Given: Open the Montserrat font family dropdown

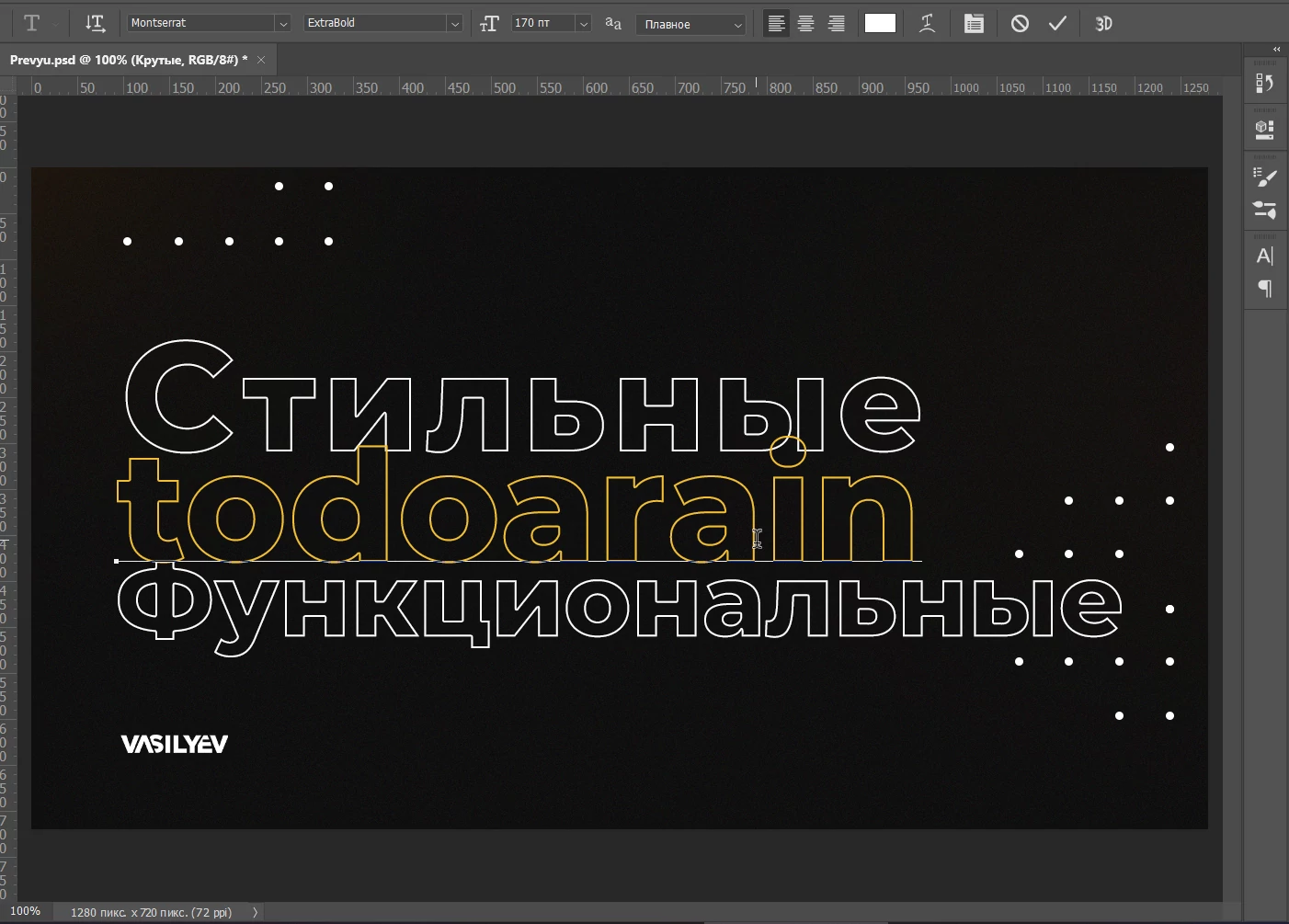Looking at the screenshot, I should 283,22.
